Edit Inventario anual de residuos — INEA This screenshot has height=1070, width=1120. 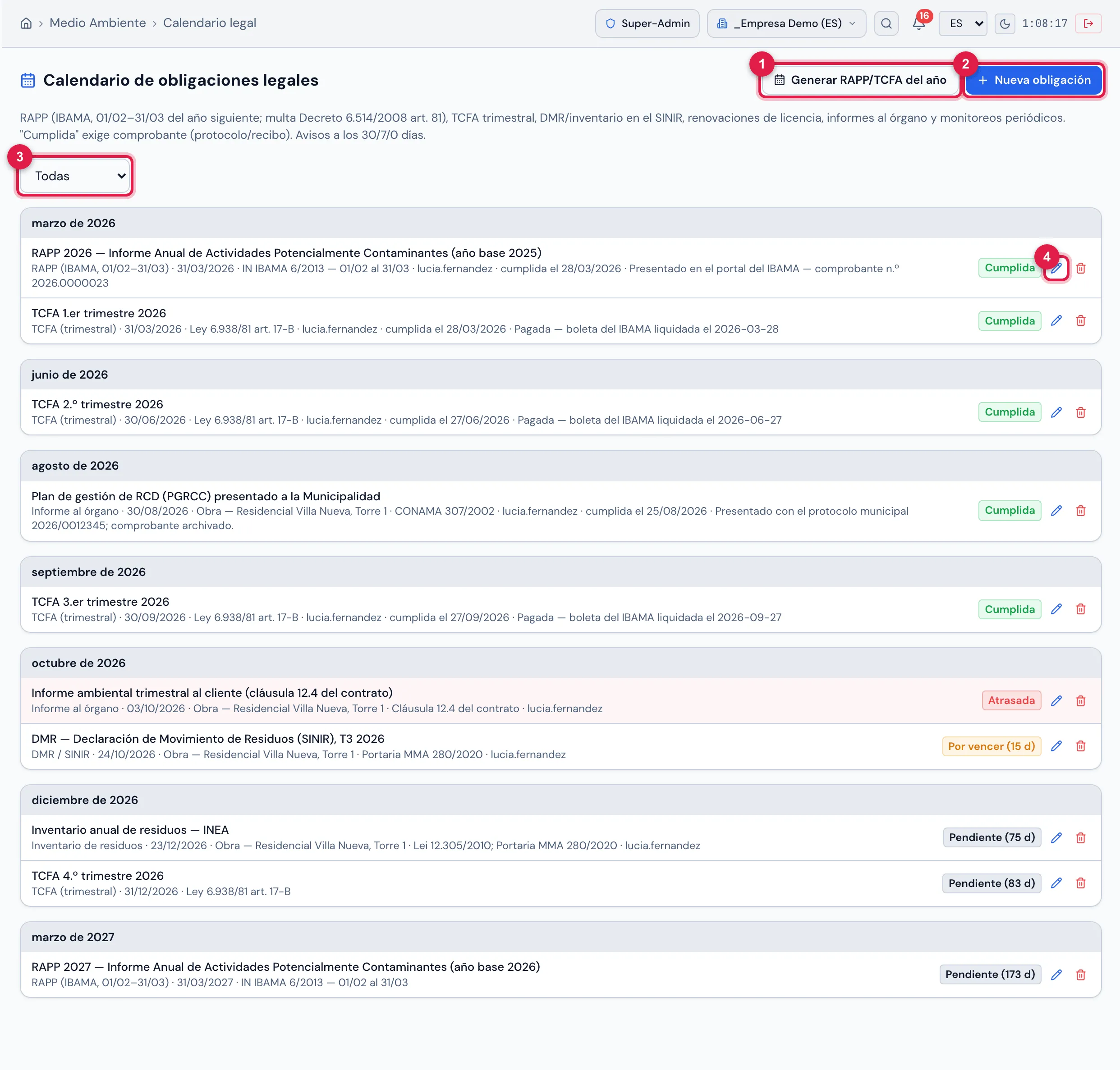pyautogui.click(x=1056, y=837)
